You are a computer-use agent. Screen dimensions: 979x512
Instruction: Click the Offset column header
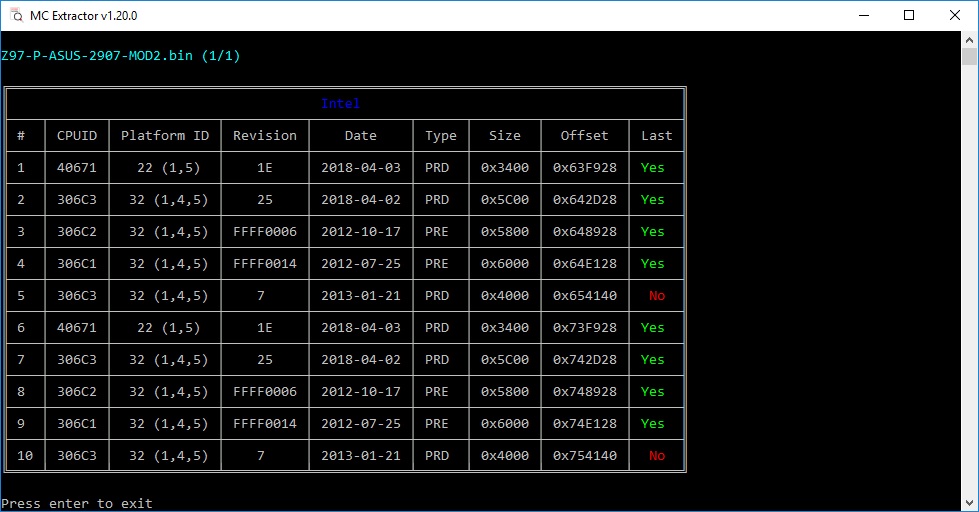coord(584,135)
